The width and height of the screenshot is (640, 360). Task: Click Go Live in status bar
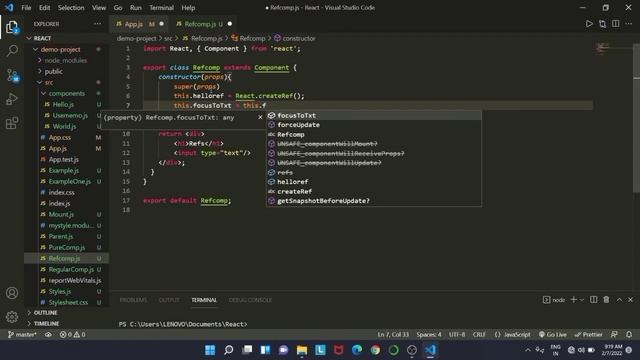[552, 334]
